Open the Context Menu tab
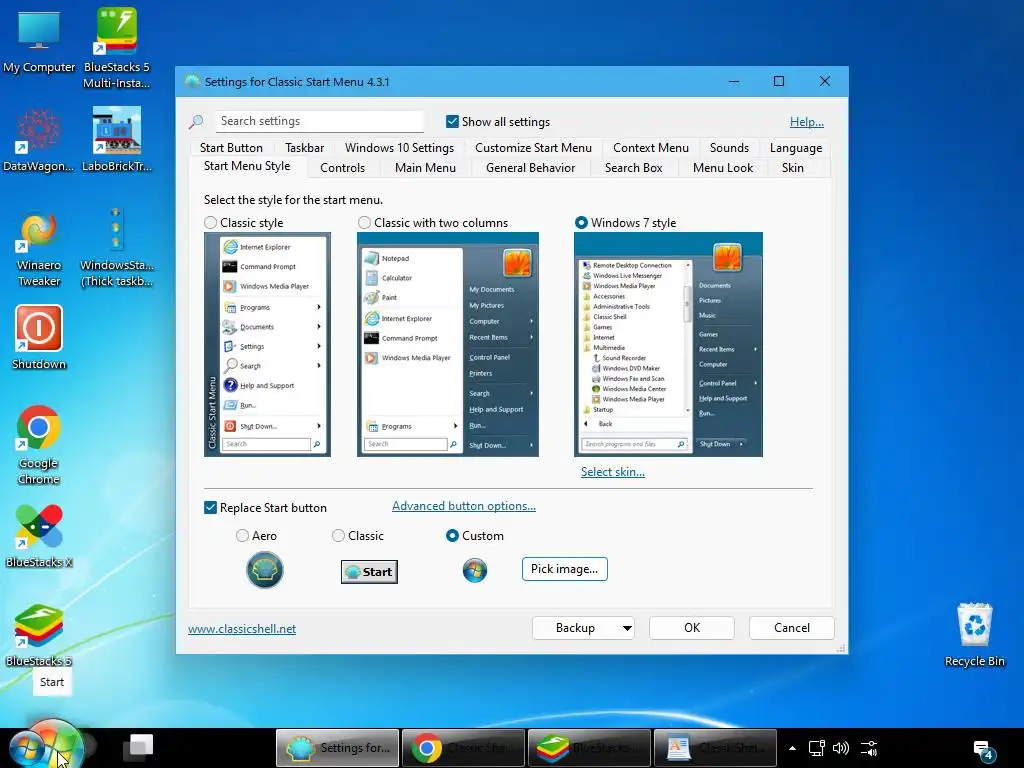Image resolution: width=1024 pixels, height=768 pixels. pyautogui.click(x=650, y=148)
